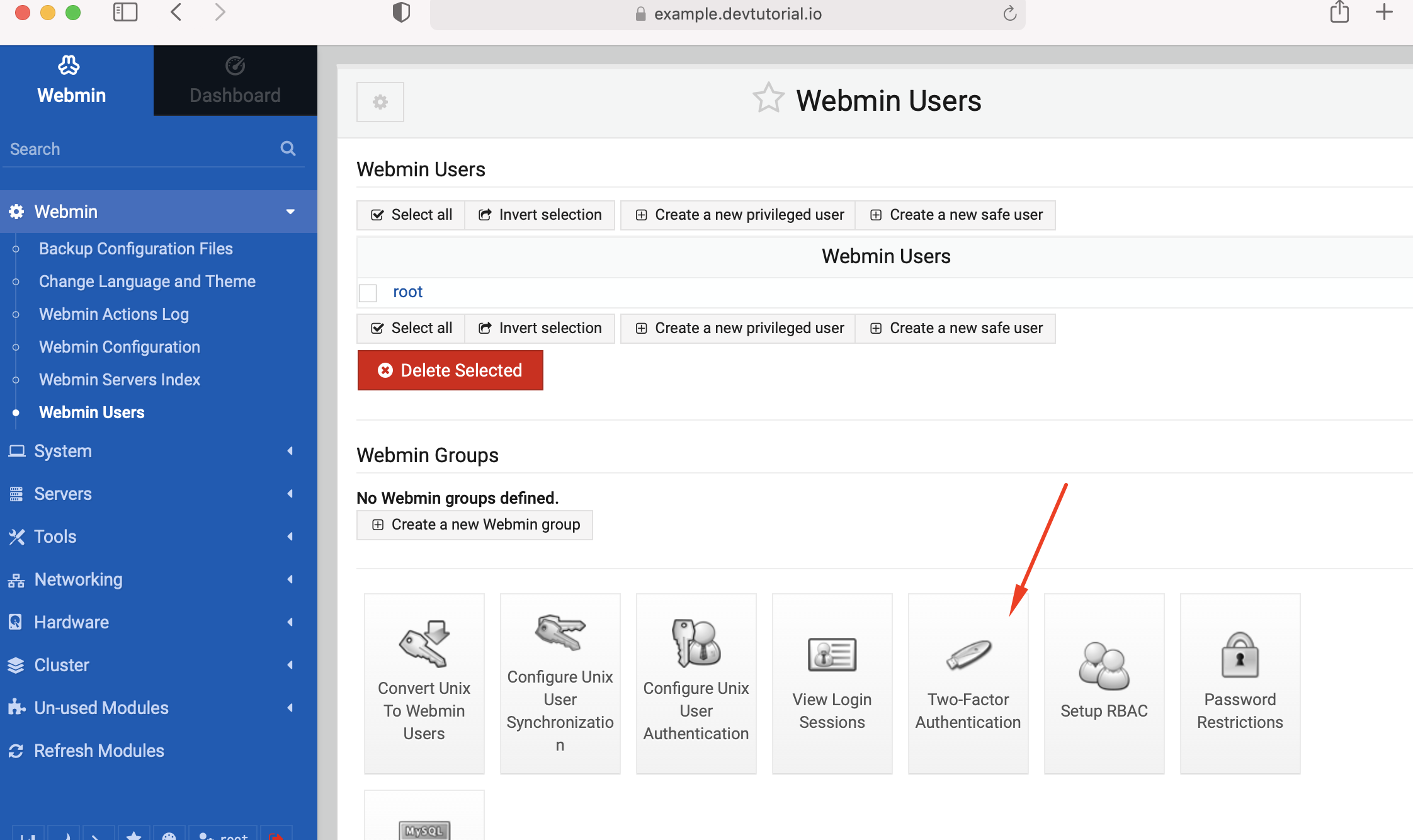This screenshot has width=1413, height=840.
Task: Click the red logout icon in the sidebar footer
Action: tap(276, 834)
